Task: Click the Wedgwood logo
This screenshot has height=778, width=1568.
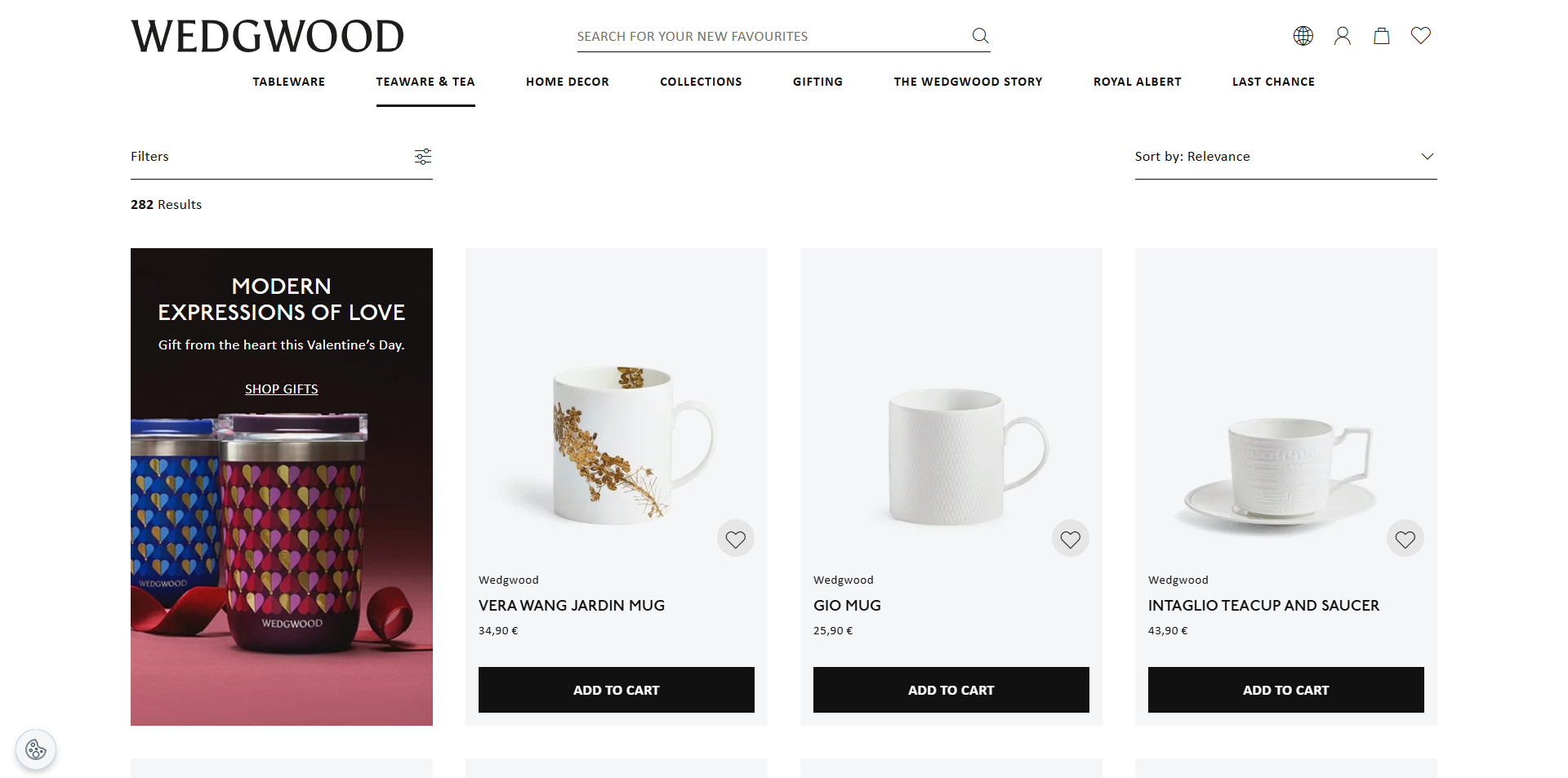Action: pyautogui.click(x=268, y=35)
